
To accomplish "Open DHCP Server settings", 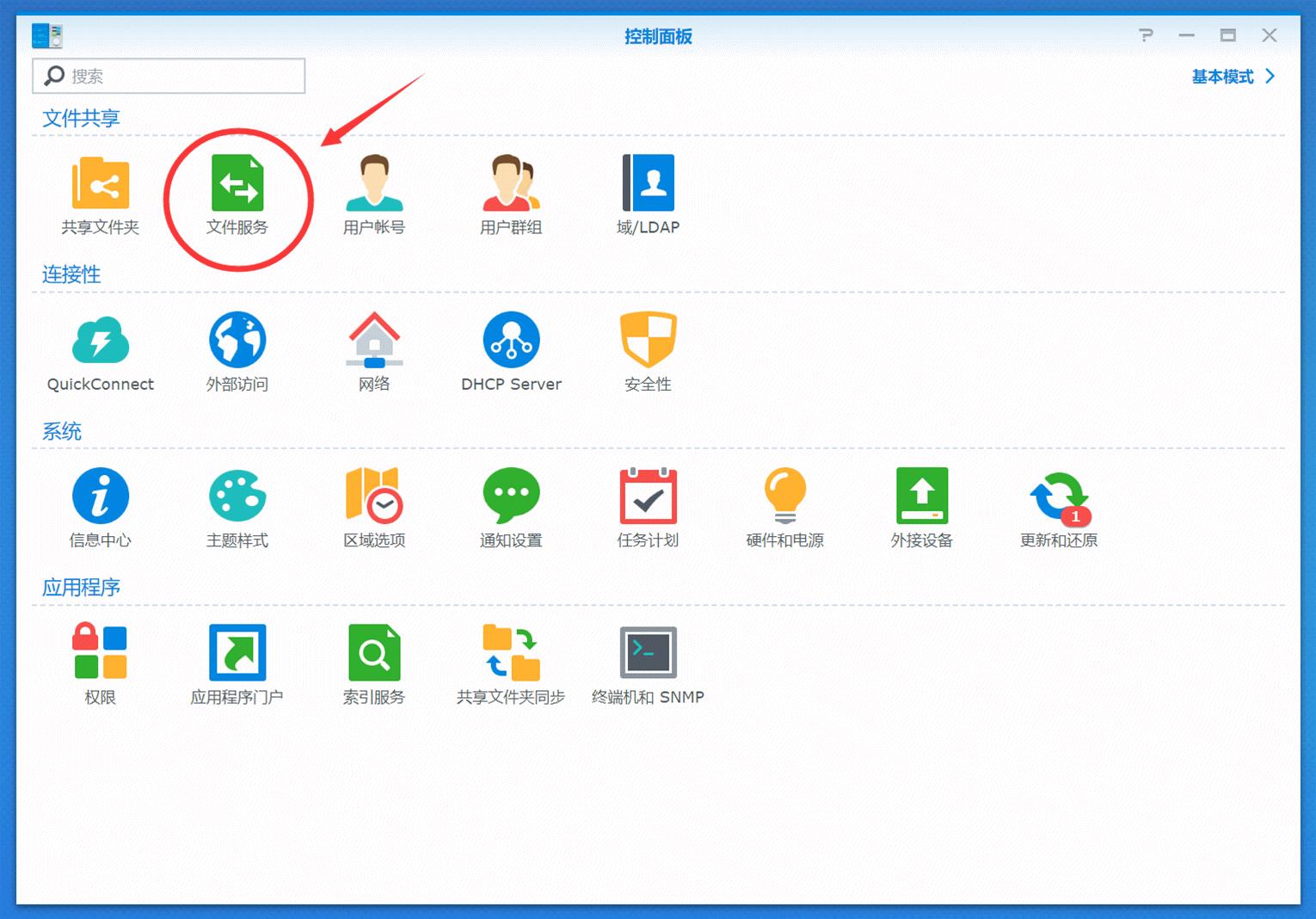I will (511, 340).
